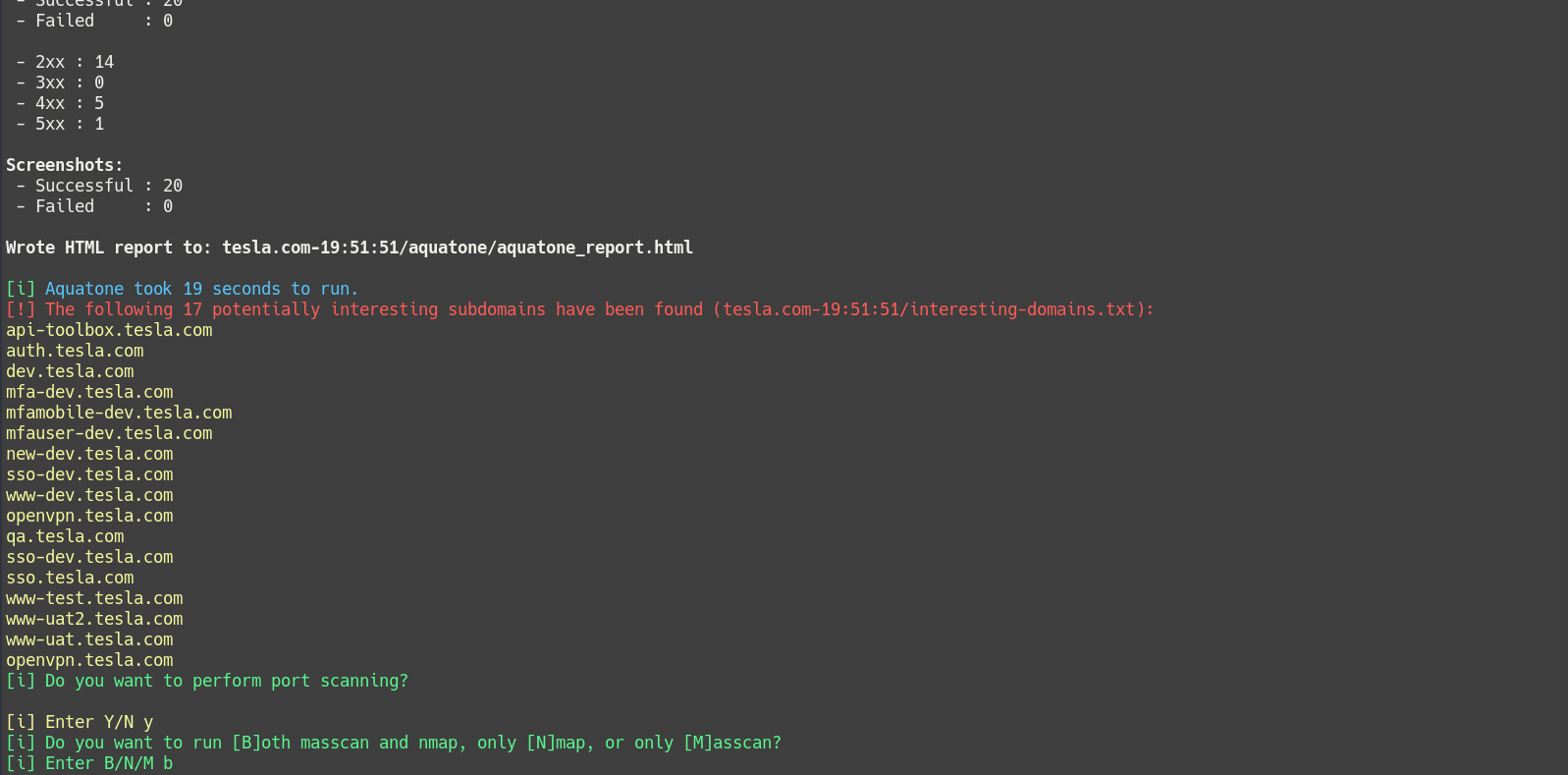Viewport: 1568px width, 775px height.
Task: Click the interesting-domains.txt path in red warning
Action: (x=929, y=309)
